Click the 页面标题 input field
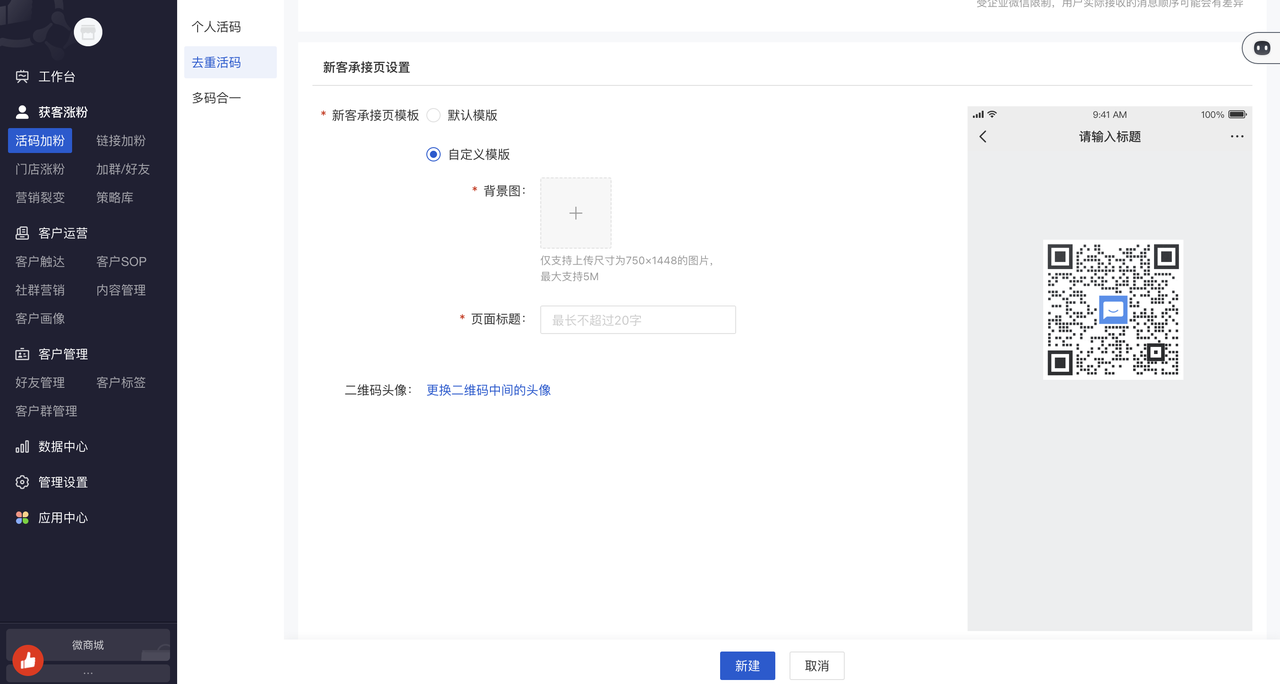1280x684 pixels. tap(638, 320)
